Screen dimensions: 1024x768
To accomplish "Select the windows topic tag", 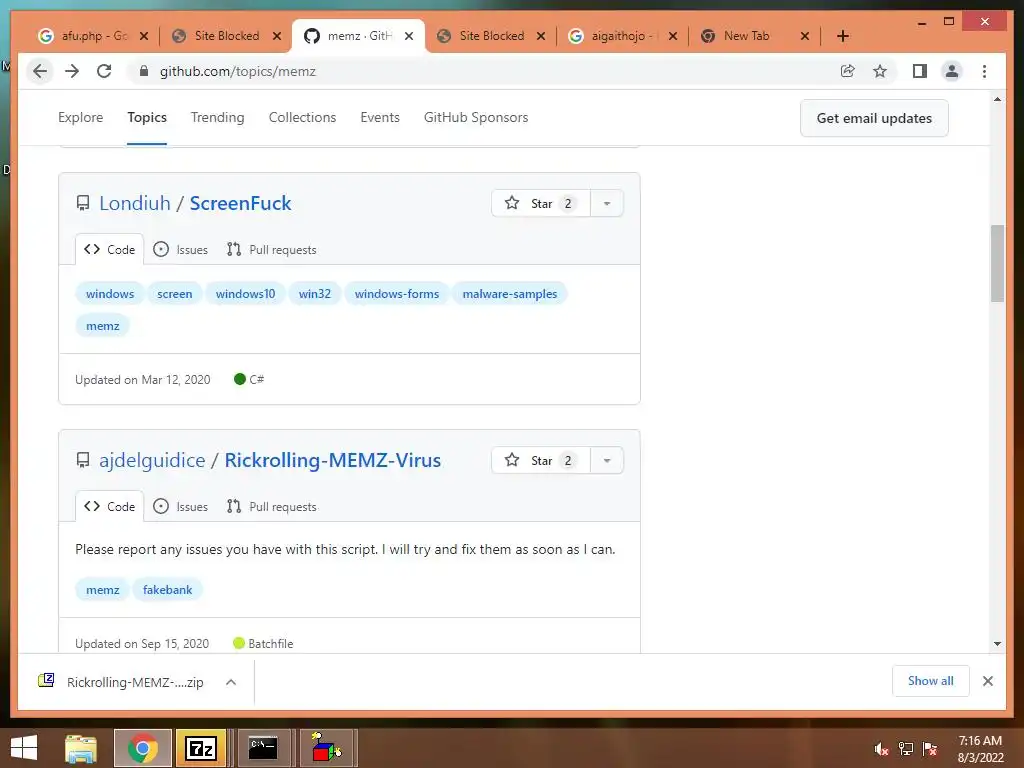I will [110, 294].
